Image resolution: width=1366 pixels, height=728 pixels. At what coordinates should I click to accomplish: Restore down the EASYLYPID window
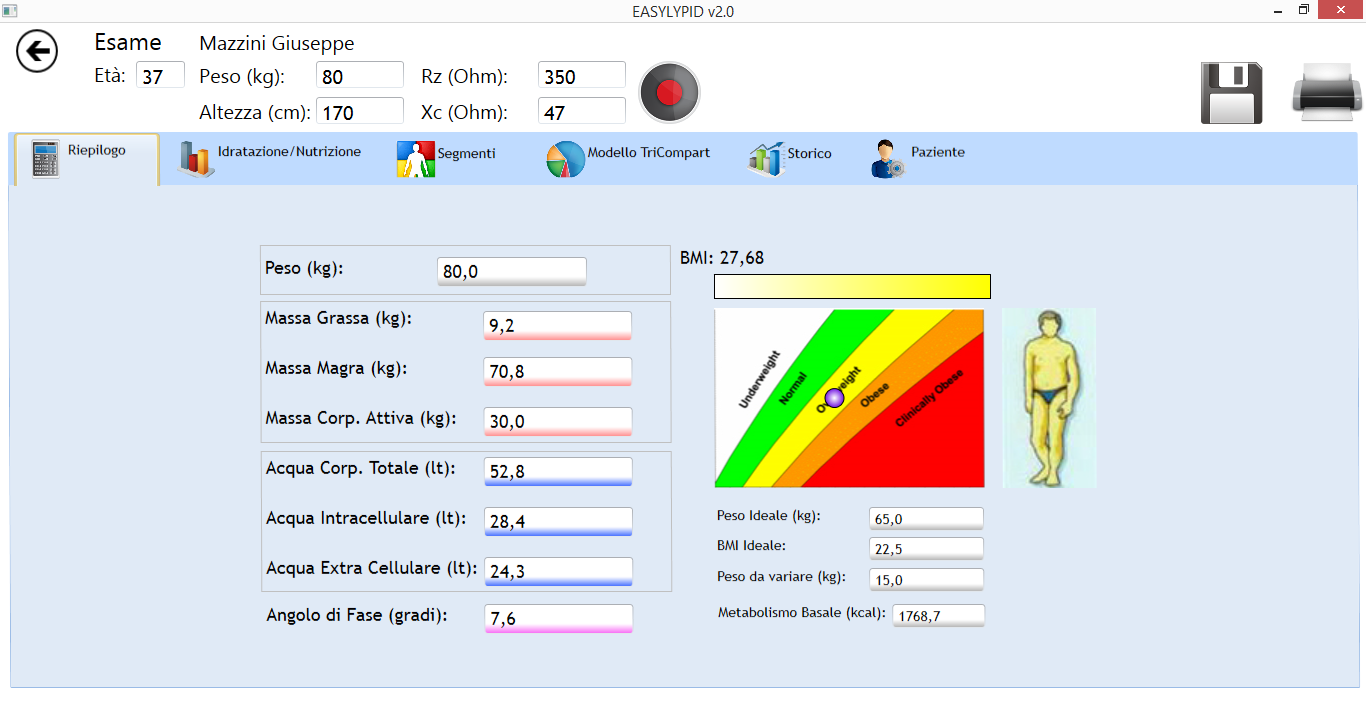tap(1304, 11)
